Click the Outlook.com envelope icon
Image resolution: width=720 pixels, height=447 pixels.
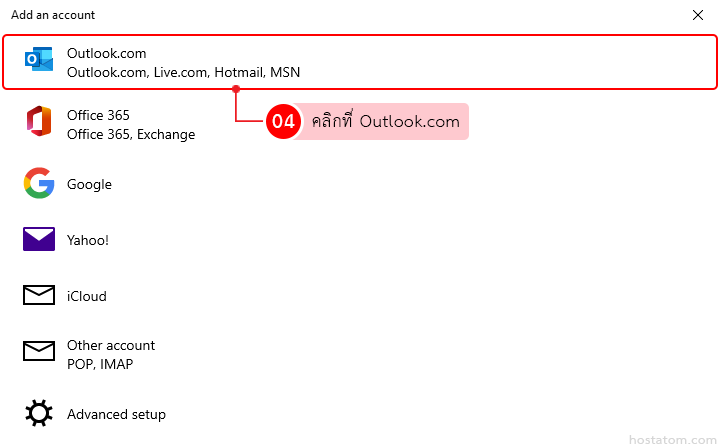pyautogui.click(x=39, y=61)
